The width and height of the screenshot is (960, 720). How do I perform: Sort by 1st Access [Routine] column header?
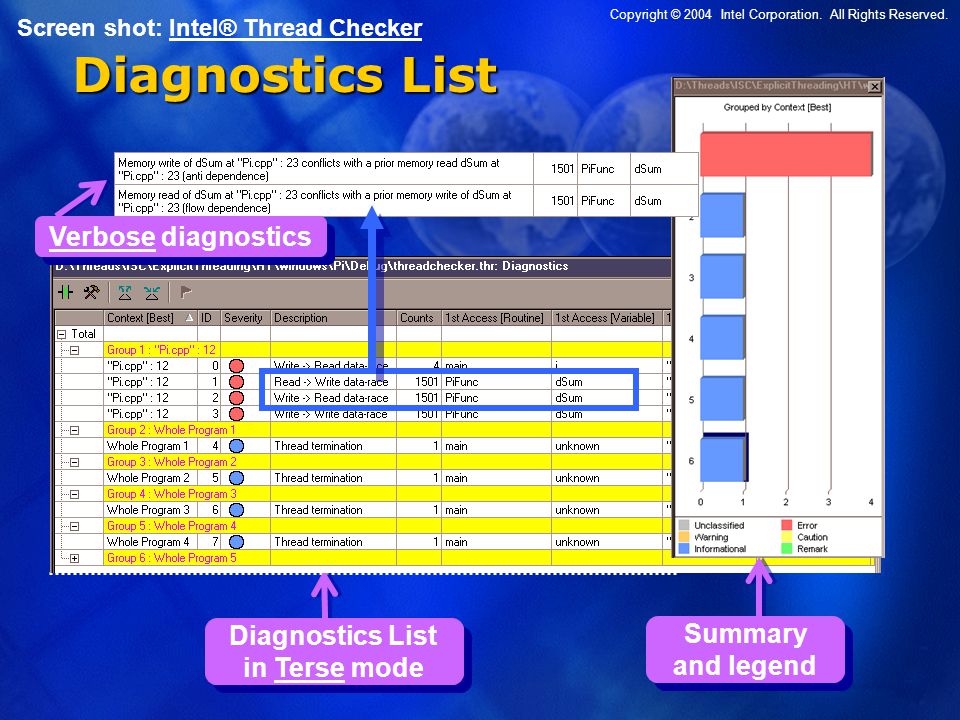(x=496, y=318)
